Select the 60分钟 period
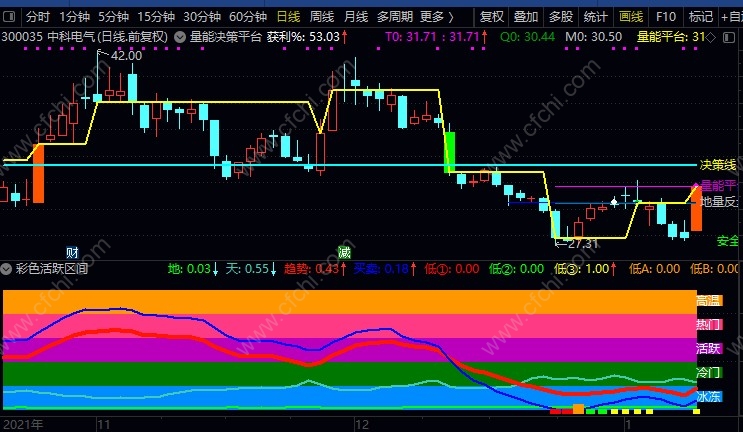 (x=248, y=18)
